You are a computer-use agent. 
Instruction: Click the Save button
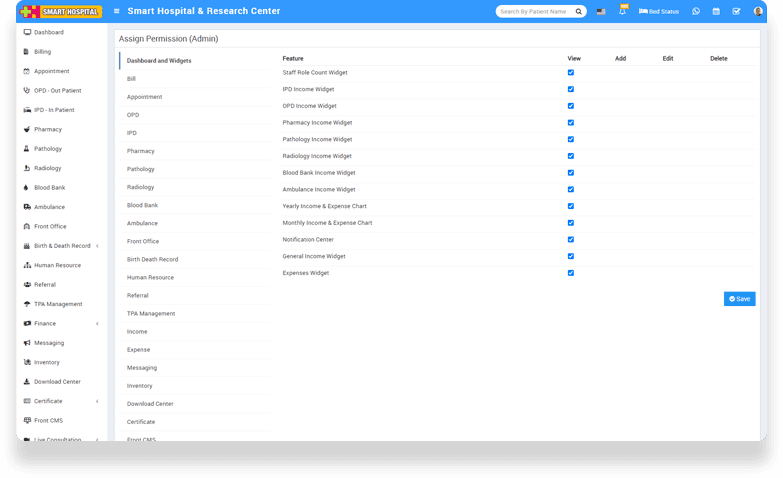(x=739, y=298)
